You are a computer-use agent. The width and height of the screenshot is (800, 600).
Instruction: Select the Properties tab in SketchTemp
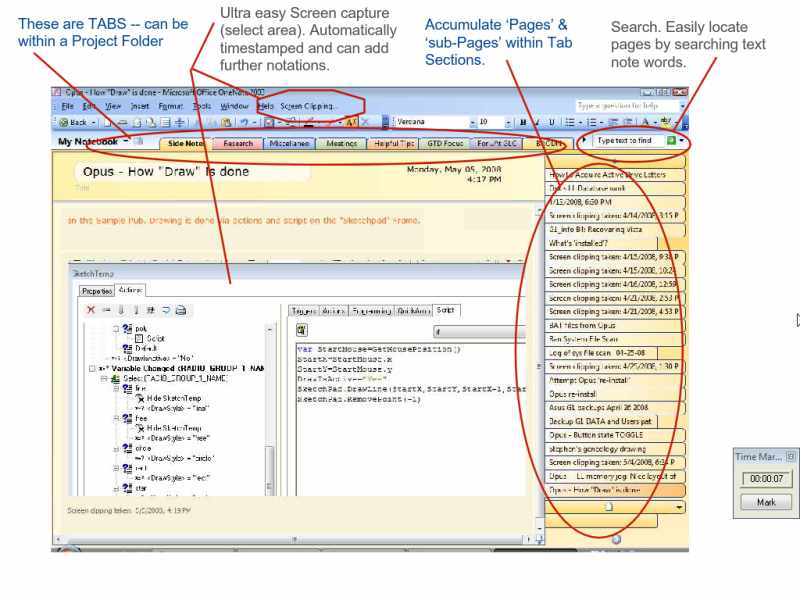96,291
